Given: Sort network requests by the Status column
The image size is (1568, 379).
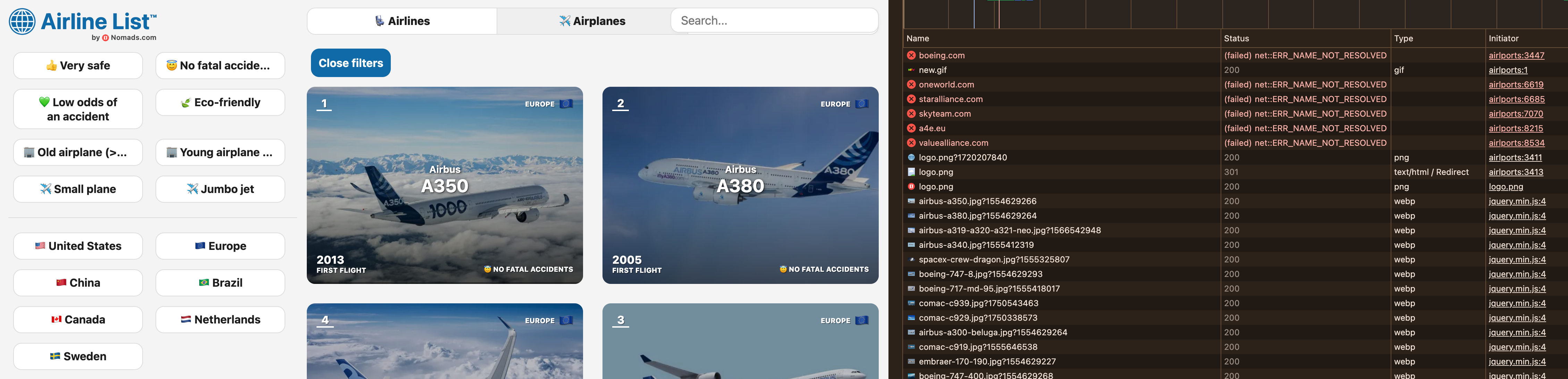Looking at the screenshot, I should 1306,38.
